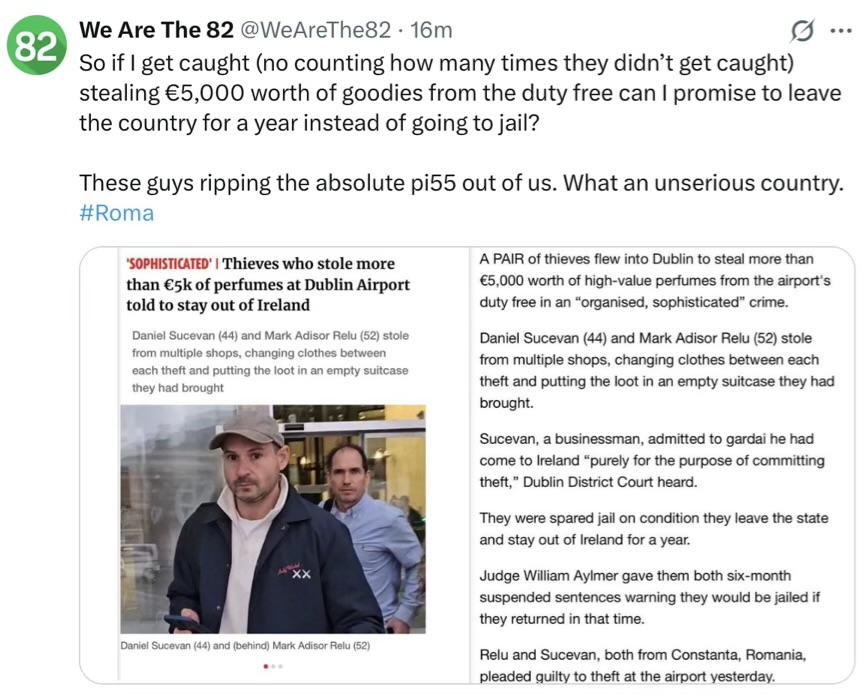Open the 16m timestamp link
This screenshot has width=862, height=699.
(x=431, y=31)
